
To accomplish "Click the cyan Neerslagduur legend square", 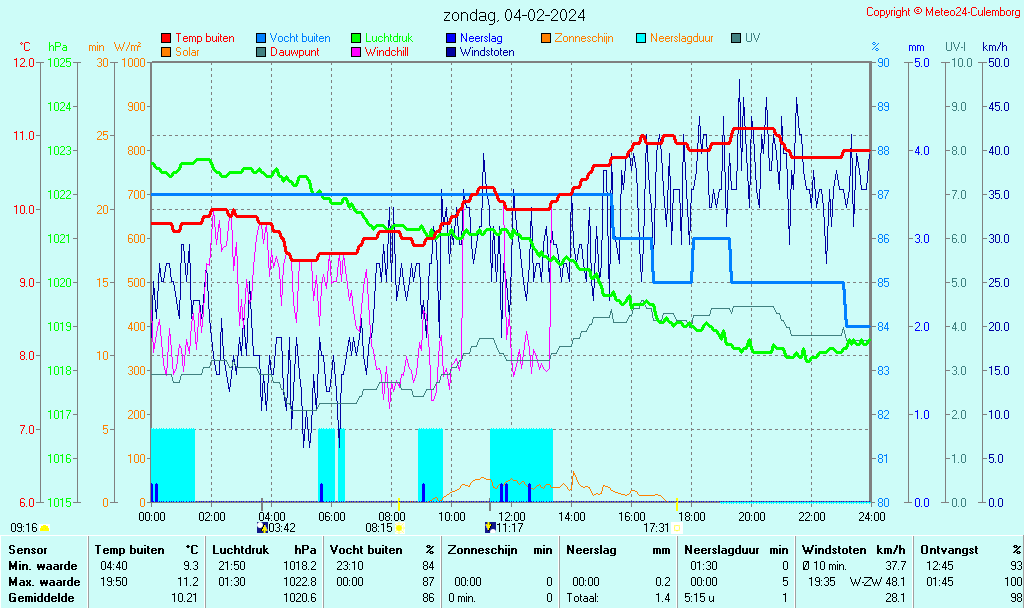I will (x=641, y=38).
